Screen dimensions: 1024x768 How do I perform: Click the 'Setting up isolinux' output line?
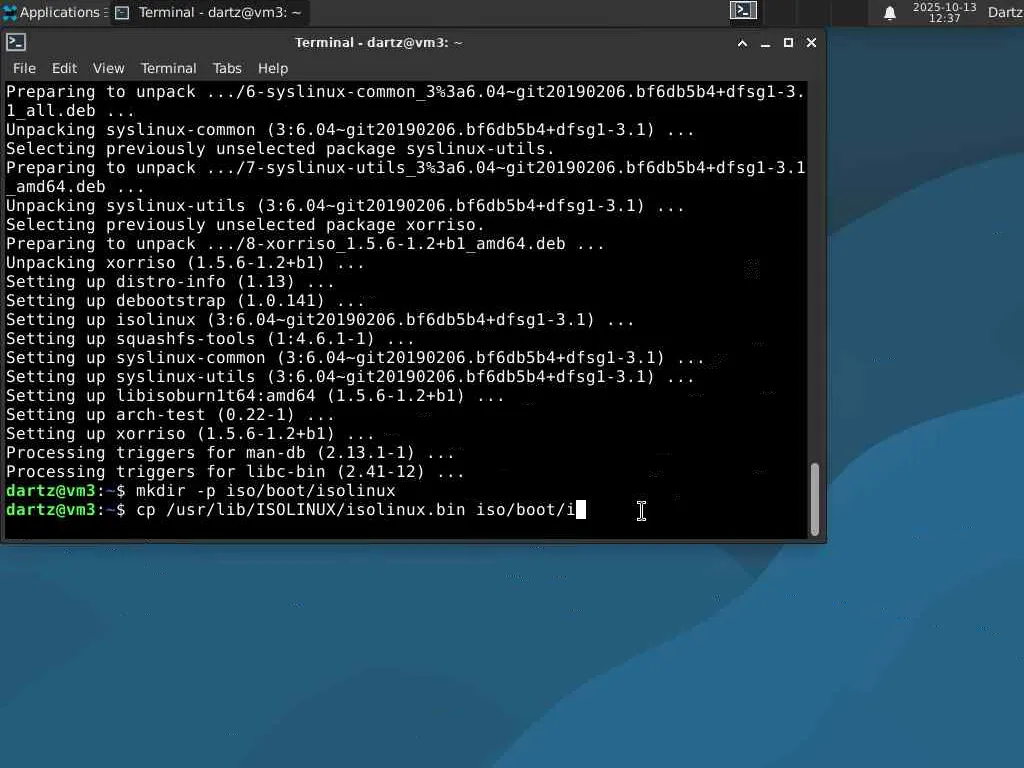pos(319,319)
